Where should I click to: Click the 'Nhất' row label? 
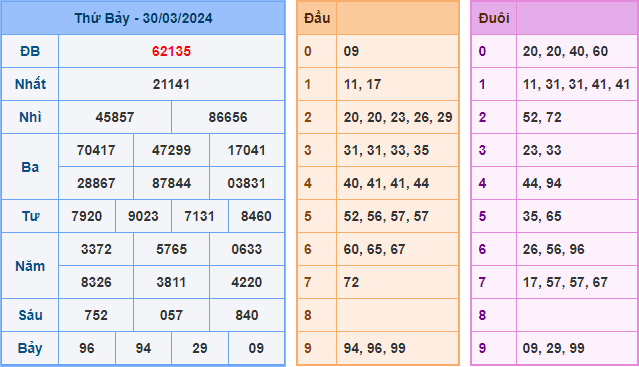pyautogui.click(x=30, y=84)
